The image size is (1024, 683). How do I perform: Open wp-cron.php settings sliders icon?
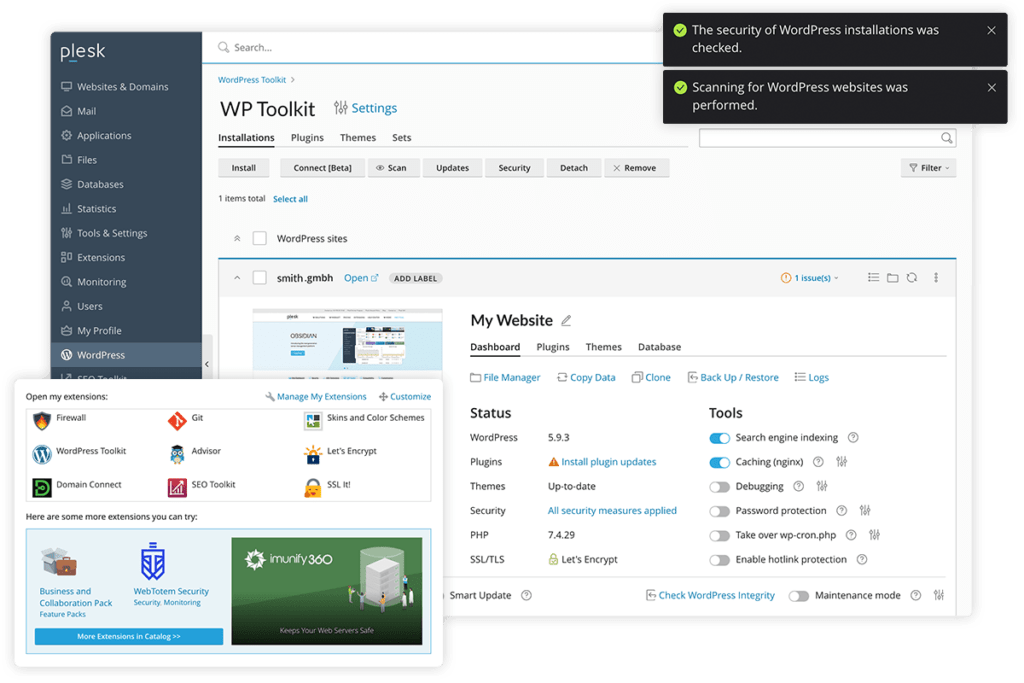coord(874,535)
